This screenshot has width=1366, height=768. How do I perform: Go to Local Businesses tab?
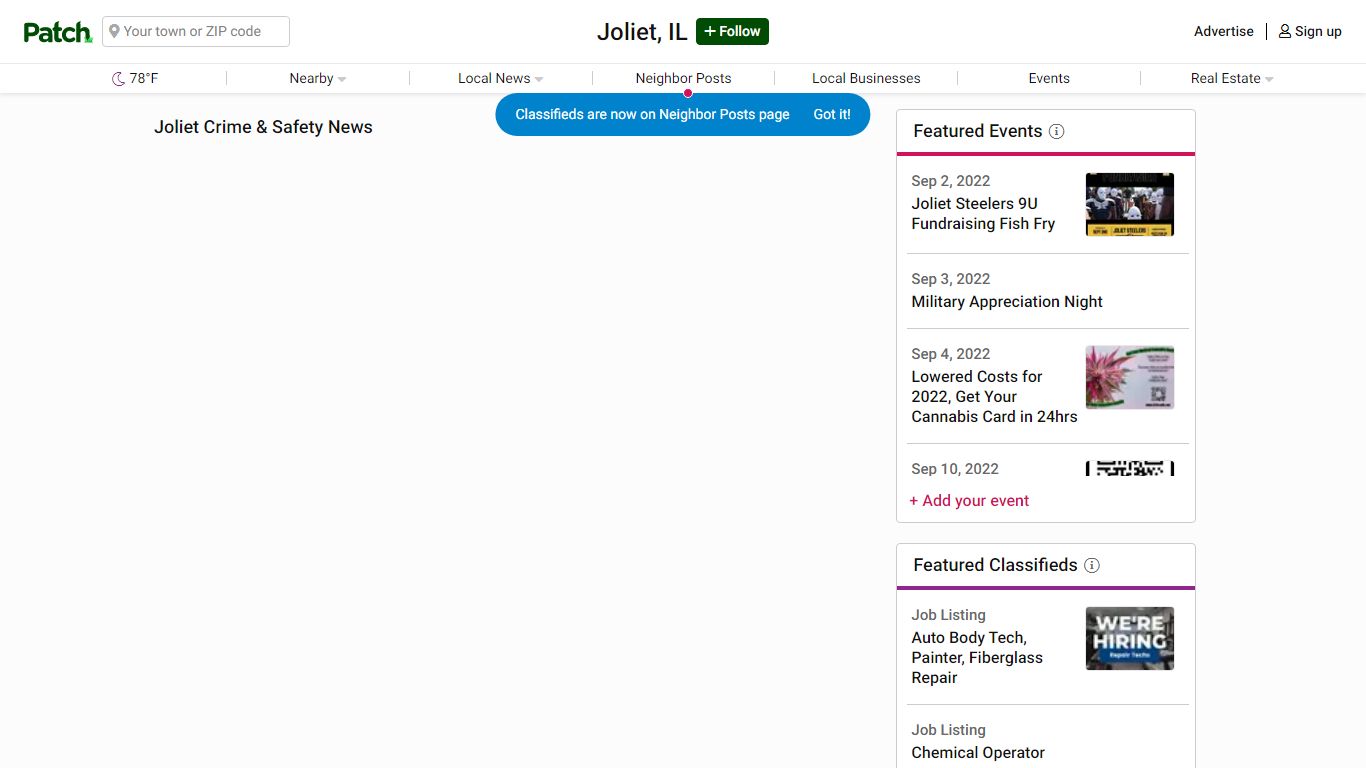(866, 78)
